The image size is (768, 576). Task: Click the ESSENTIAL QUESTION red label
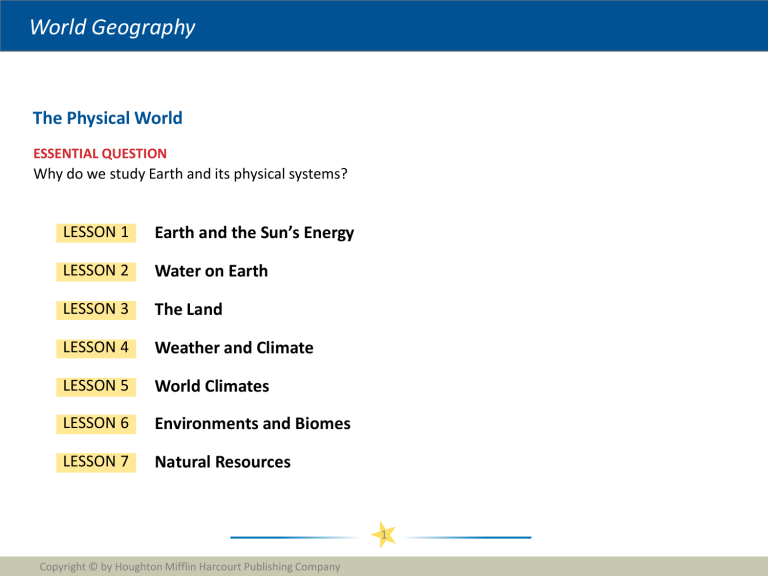[x=100, y=154]
